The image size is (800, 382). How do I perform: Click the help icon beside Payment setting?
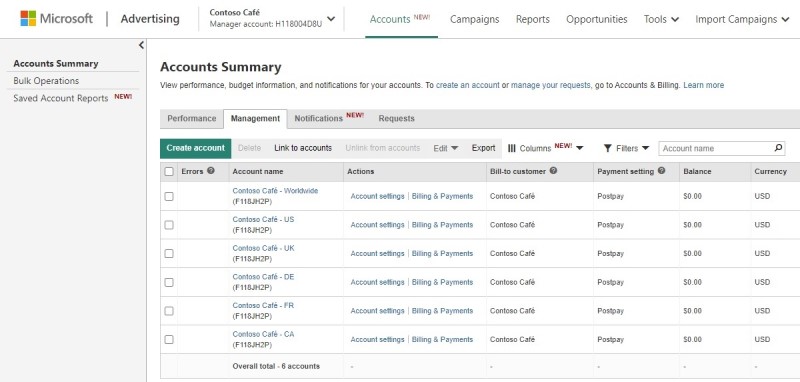pos(661,171)
